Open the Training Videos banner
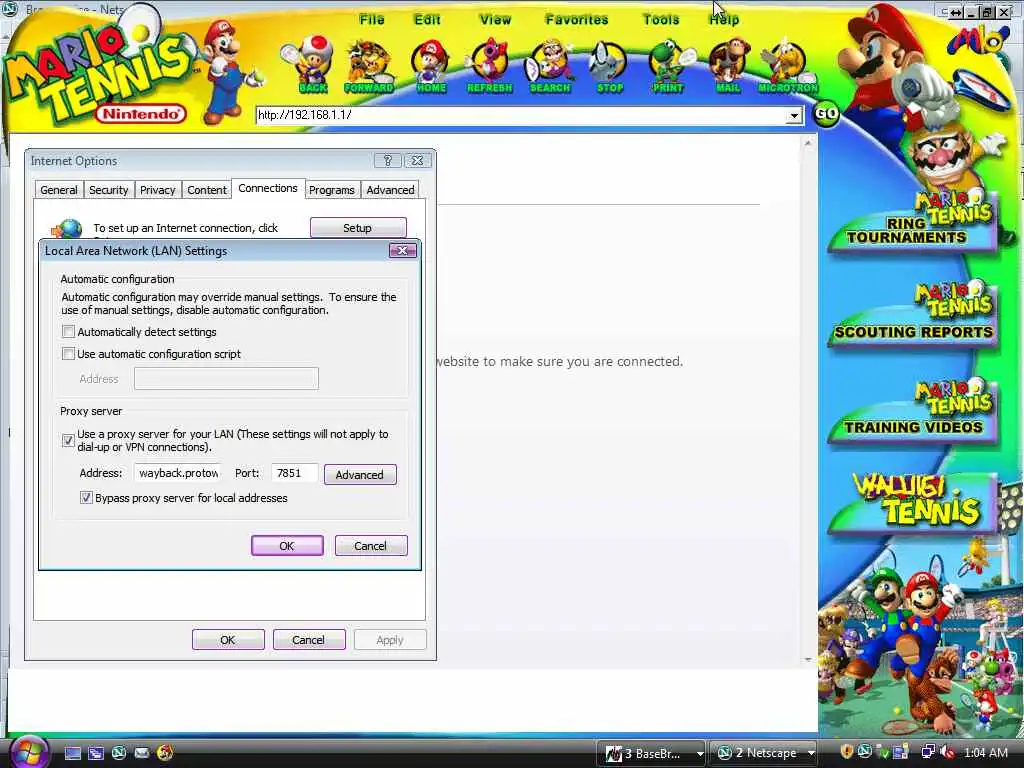 tap(913, 411)
